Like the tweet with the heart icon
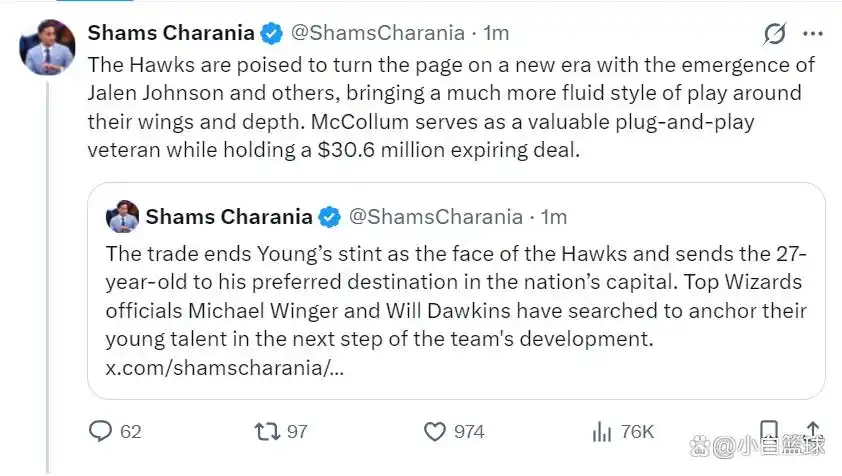The image size is (842, 476). click(434, 431)
